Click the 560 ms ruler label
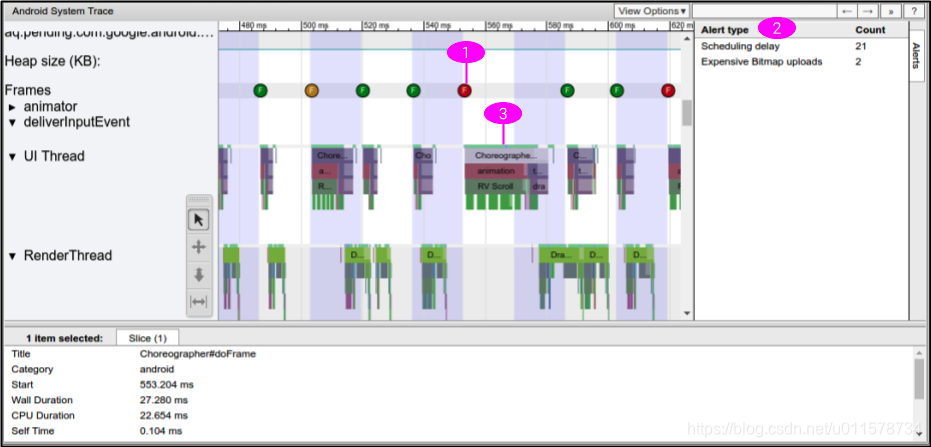Image resolution: width=931 pixels, height=447 pixels. (x=498, y=26)
